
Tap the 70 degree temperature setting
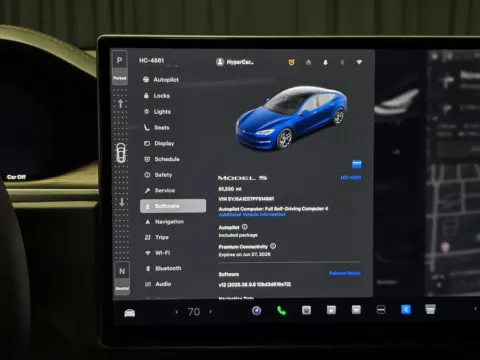click(x=194, y=312)
